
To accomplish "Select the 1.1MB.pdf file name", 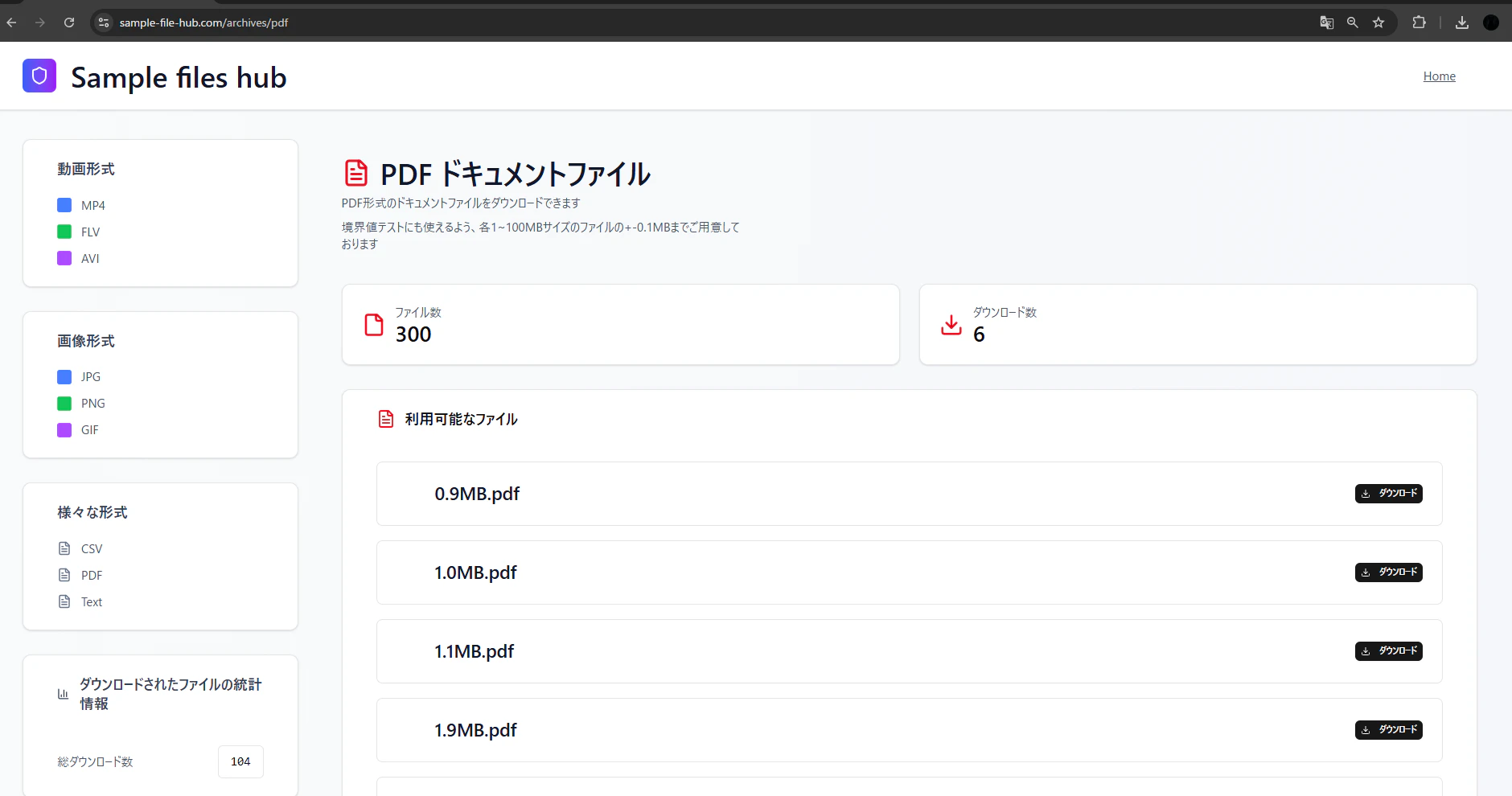I will (x=474, y=651).
